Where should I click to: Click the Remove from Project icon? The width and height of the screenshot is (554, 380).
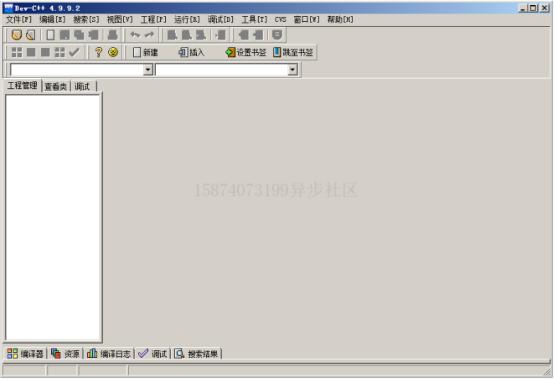[258, 35]
